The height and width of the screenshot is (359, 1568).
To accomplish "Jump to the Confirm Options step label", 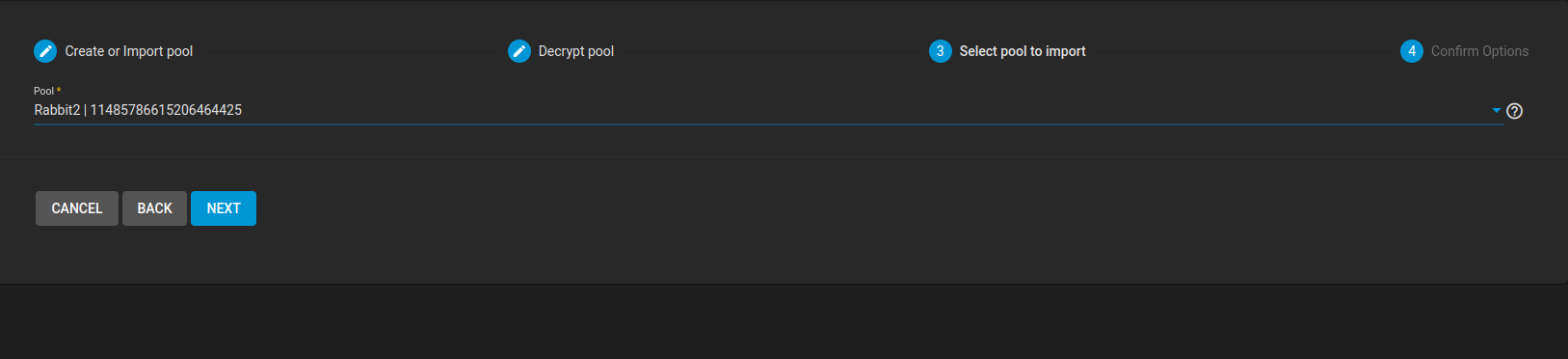I will (1479, 51).
